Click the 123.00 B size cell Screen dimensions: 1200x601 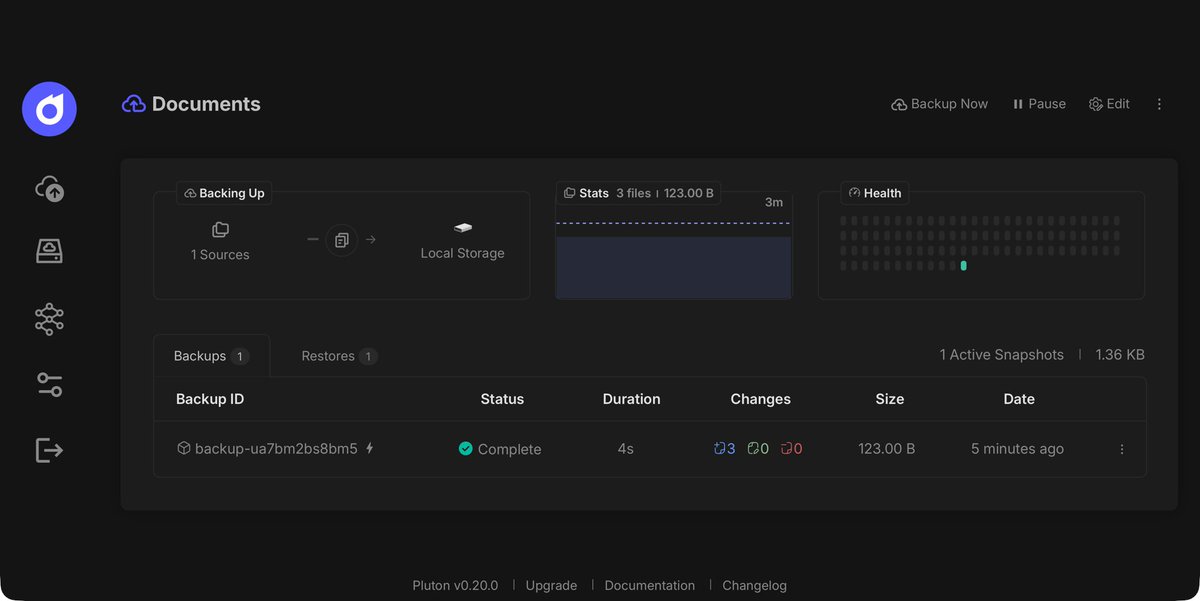pyautogui.click(x=886, y=449)
